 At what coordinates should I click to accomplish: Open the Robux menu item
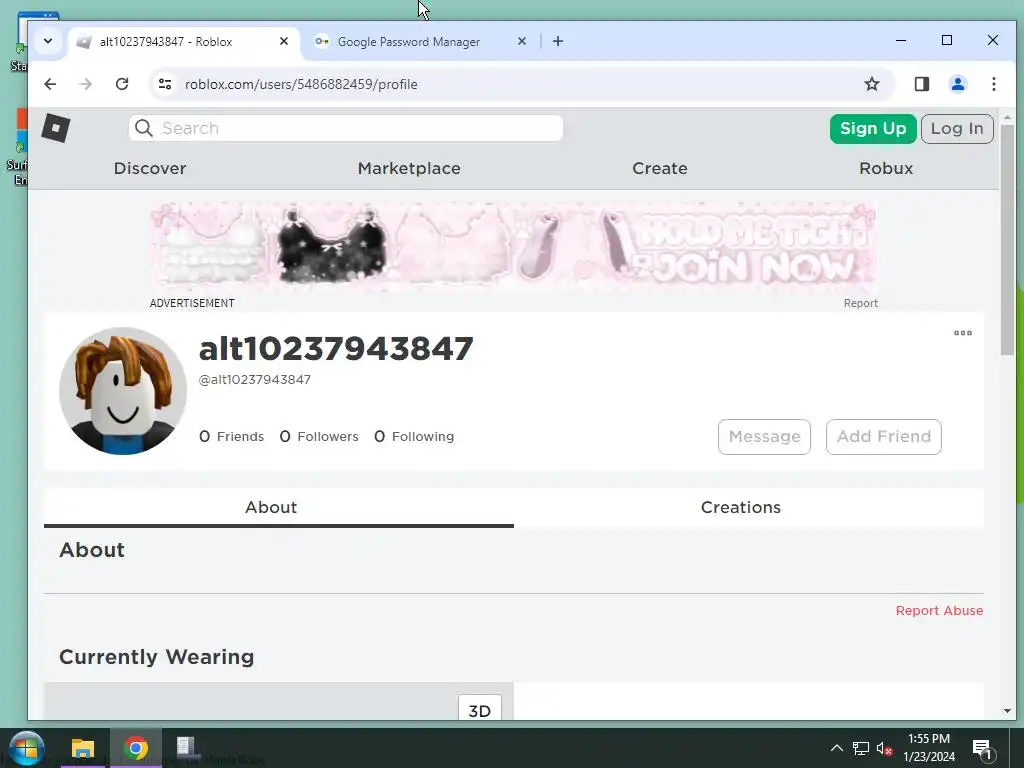886,168
